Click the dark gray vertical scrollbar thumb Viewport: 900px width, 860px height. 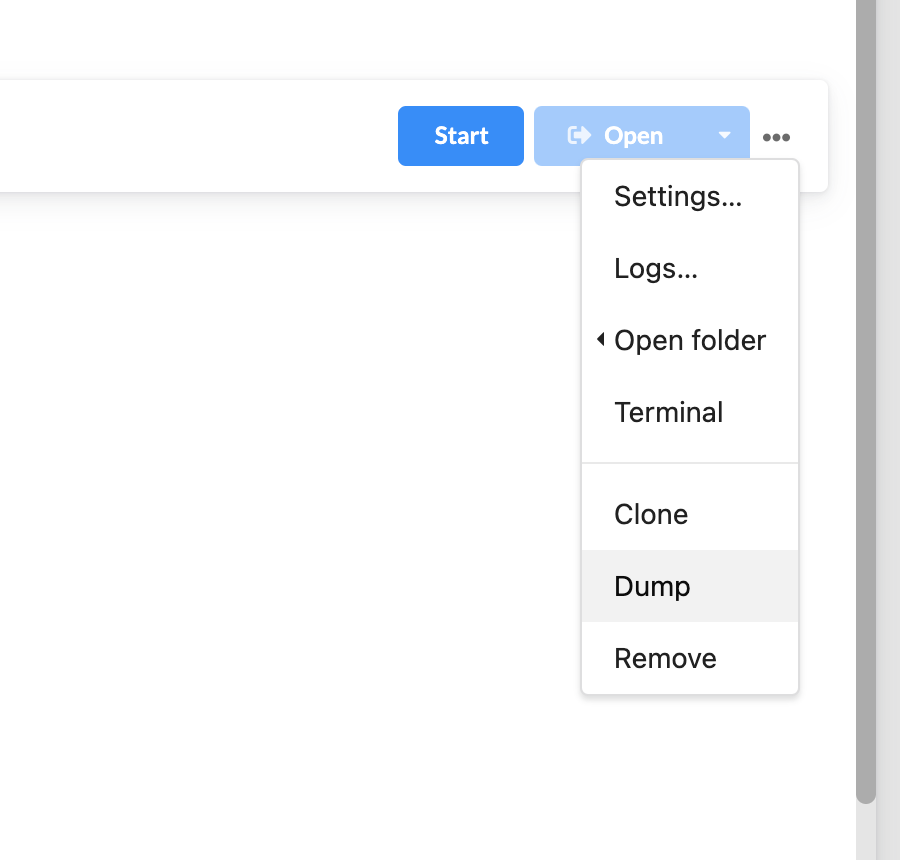click(x=866, y=400)
